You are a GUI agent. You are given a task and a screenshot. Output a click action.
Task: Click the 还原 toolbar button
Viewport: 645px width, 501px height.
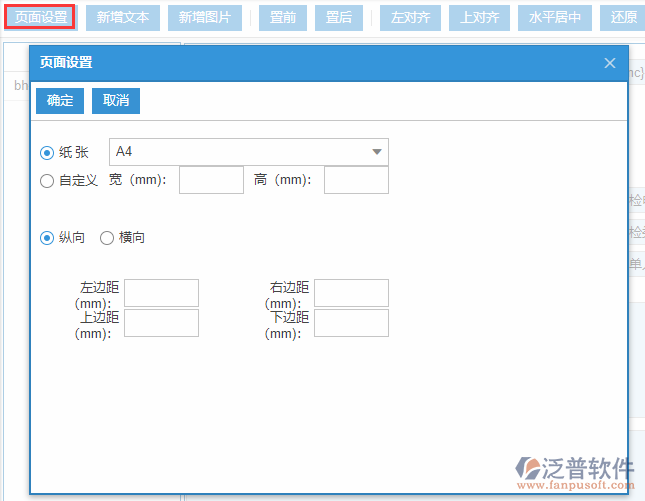pyautogui.click(x=623, y=18)
